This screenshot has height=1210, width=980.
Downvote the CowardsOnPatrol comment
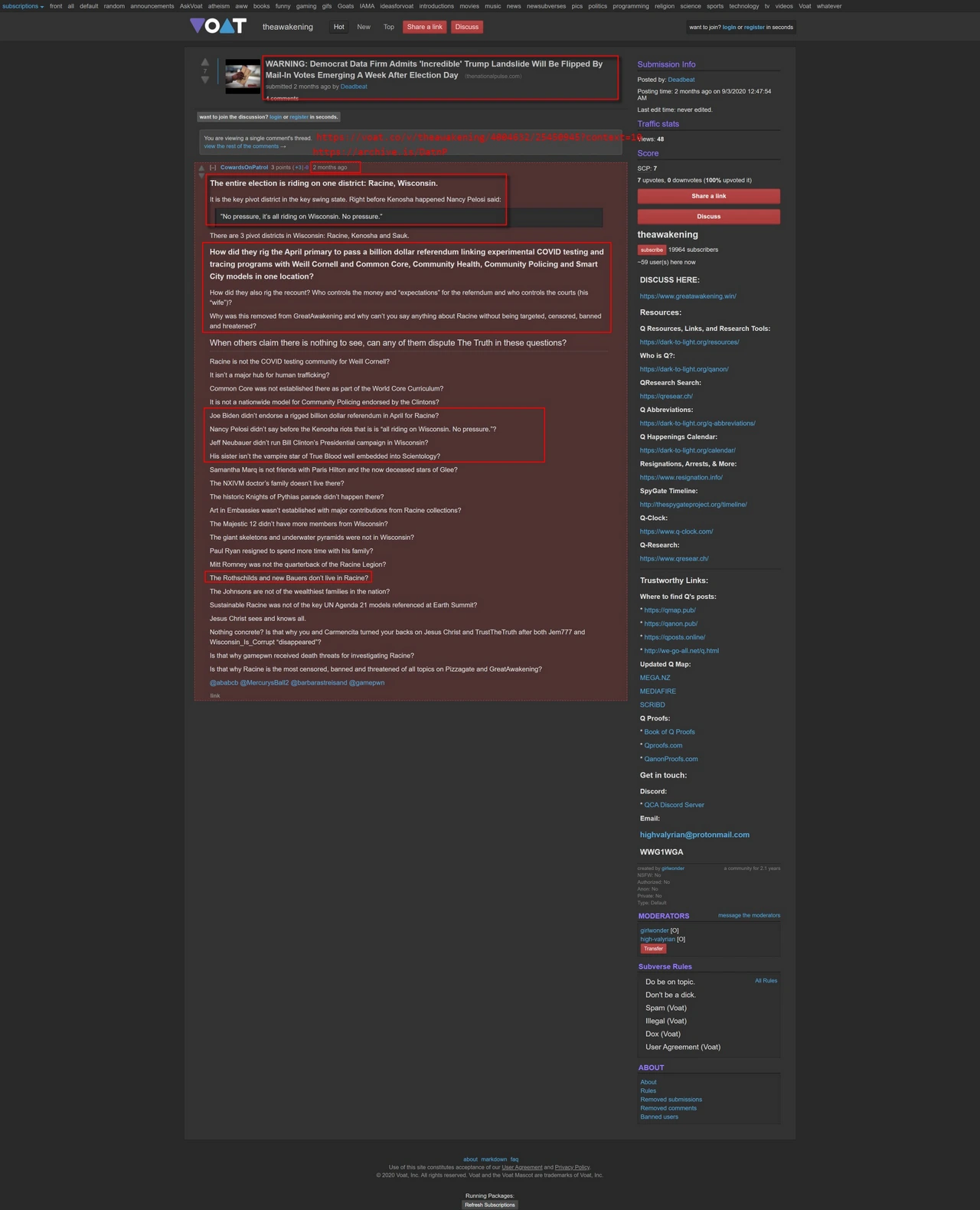click(x=201, y=176)
